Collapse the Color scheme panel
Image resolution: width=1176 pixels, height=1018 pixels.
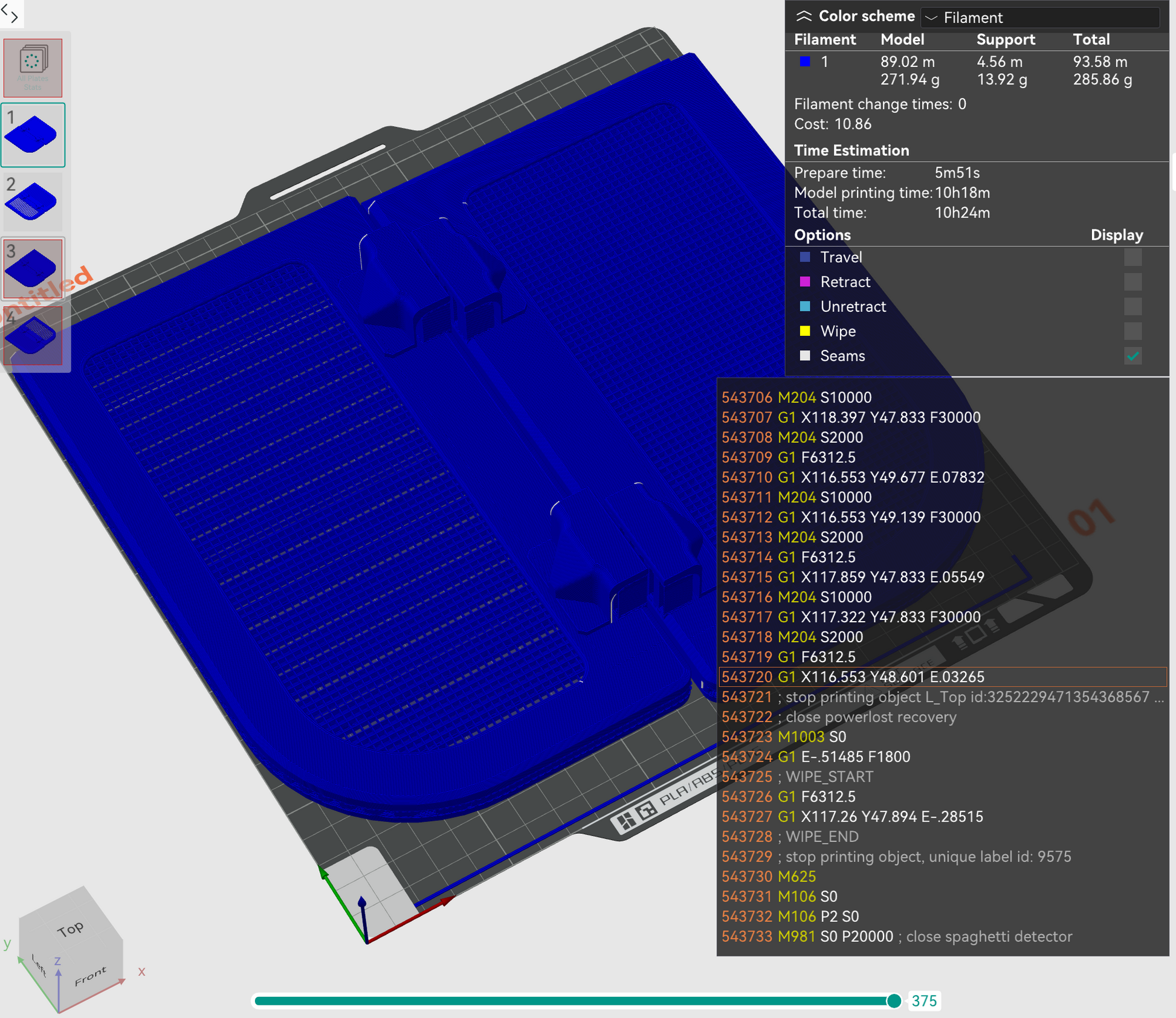tap(803, 16)
